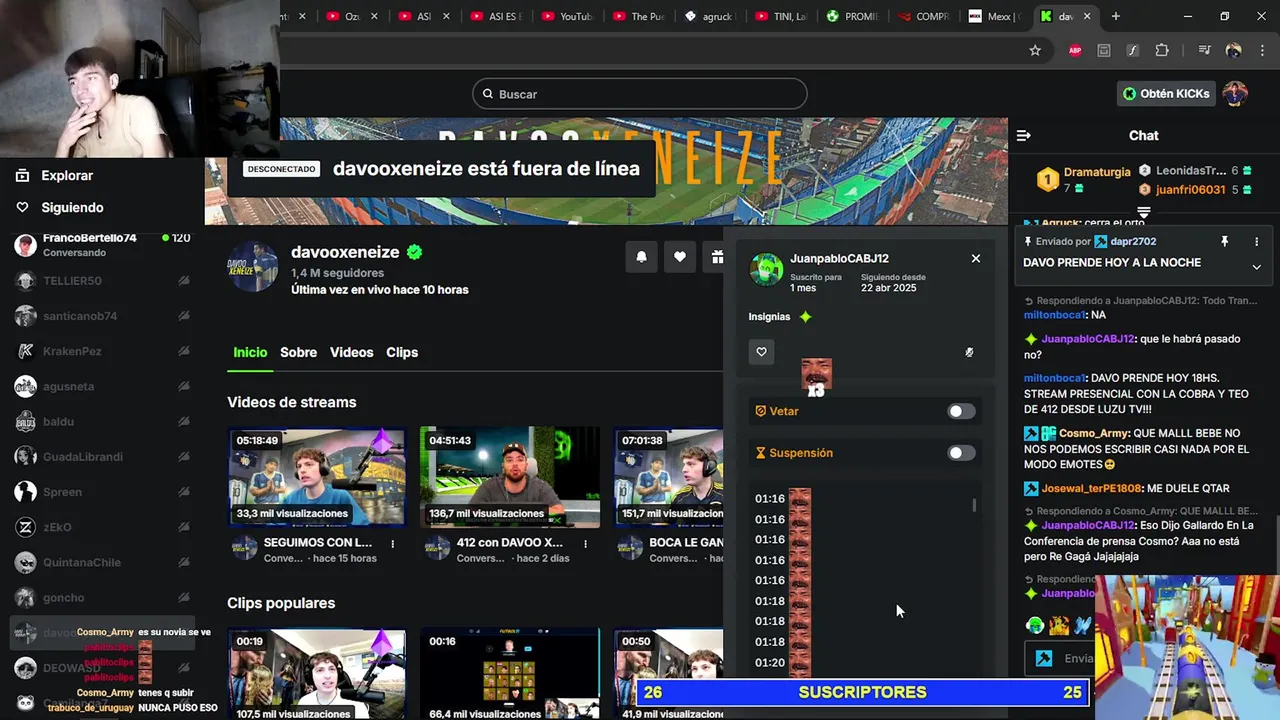The width and height of the screenshot is (1280, 720).
Task: Open the Chrome profile avatar in toolbar
Action: [1233, 50]
